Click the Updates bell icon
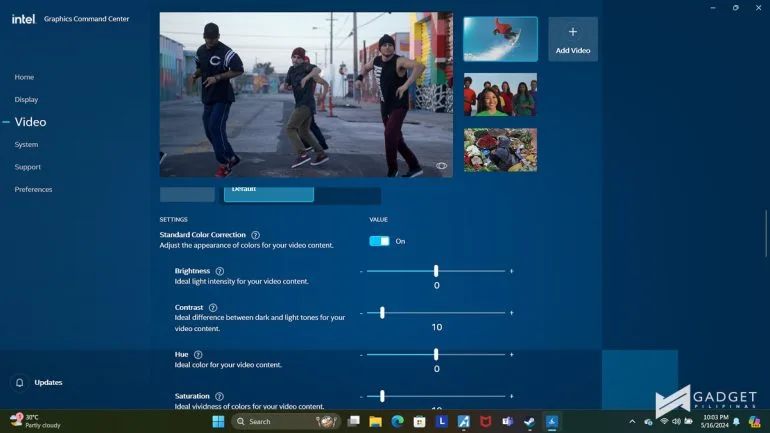770x433 pixels. (20, 382)
